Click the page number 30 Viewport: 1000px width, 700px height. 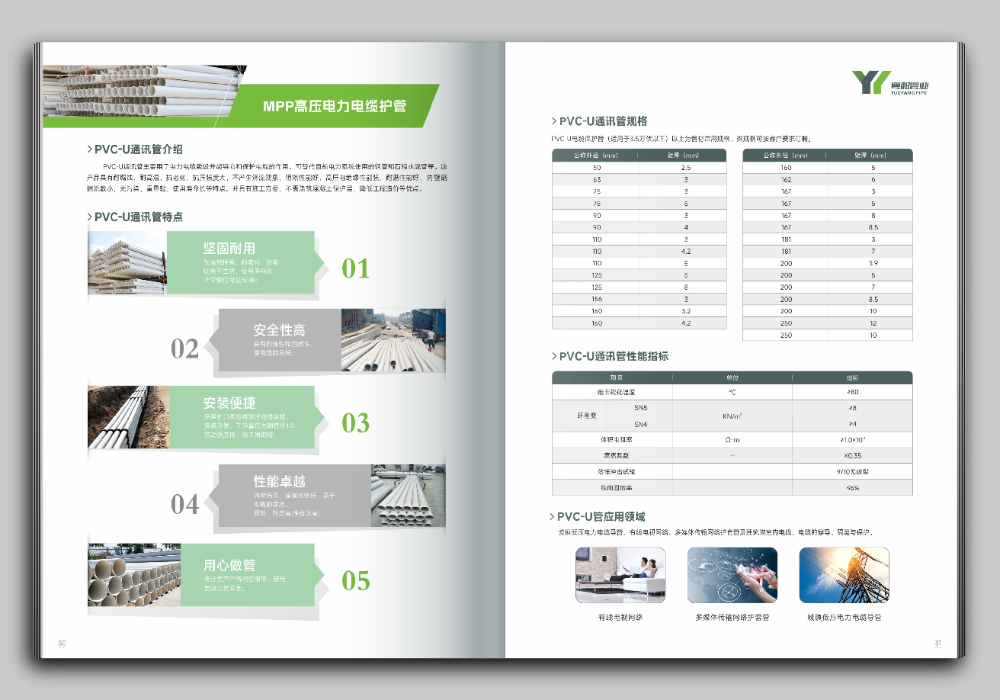pos(62,643)
